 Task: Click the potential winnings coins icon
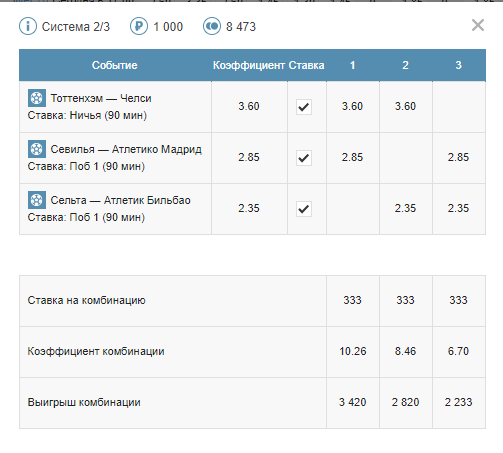(212, 26)
